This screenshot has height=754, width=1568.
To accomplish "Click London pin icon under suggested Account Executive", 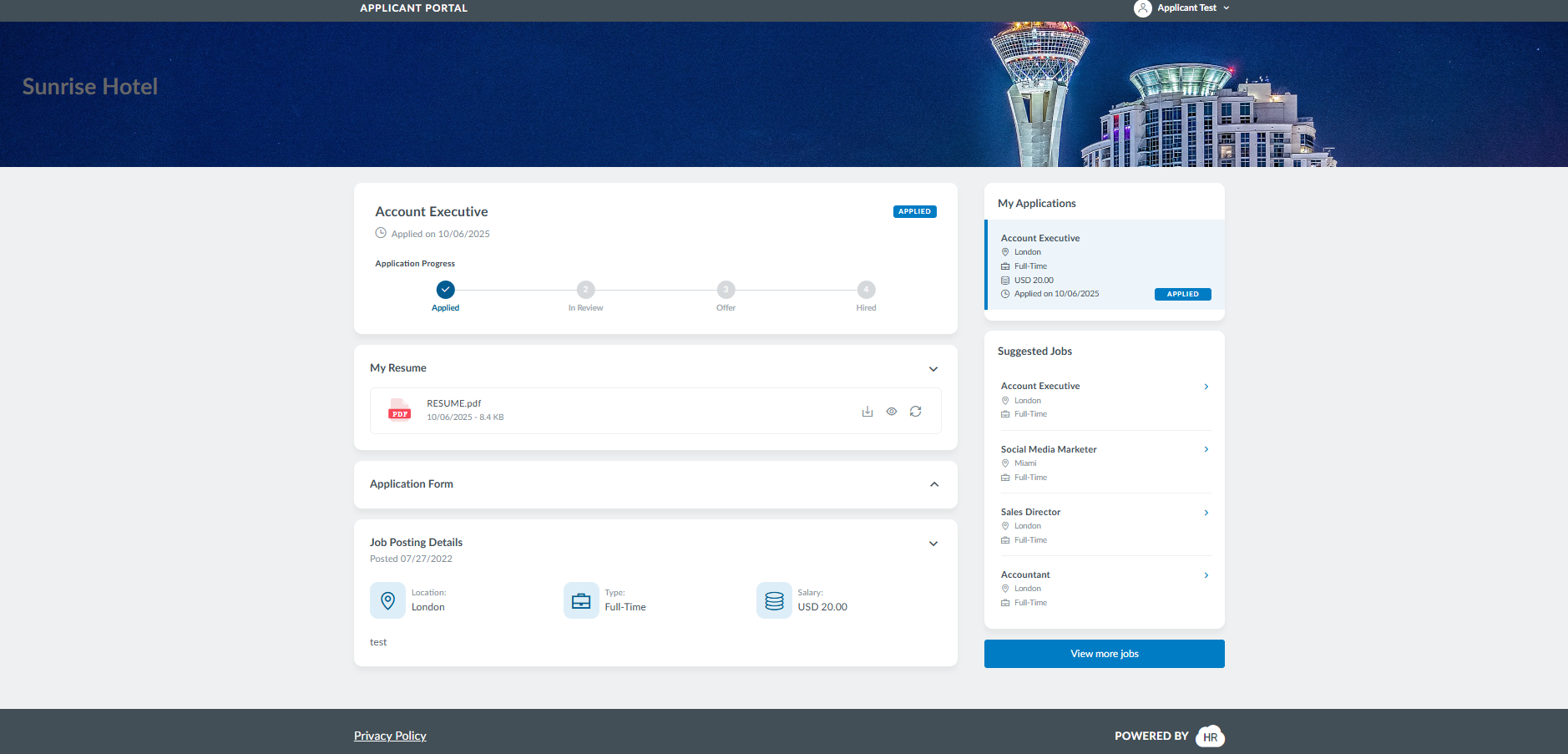I will (1005, 401).
